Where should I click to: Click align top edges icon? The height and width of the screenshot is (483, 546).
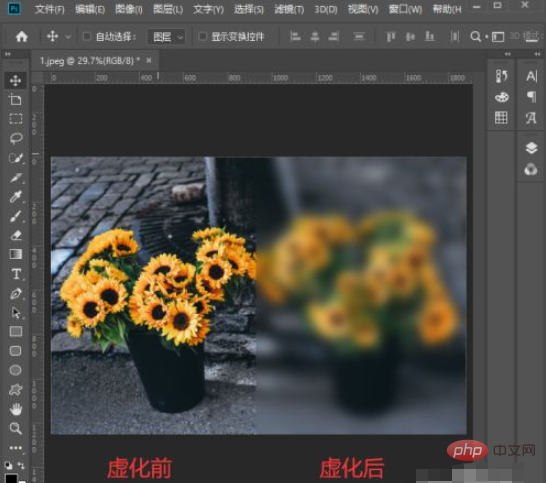391,36
